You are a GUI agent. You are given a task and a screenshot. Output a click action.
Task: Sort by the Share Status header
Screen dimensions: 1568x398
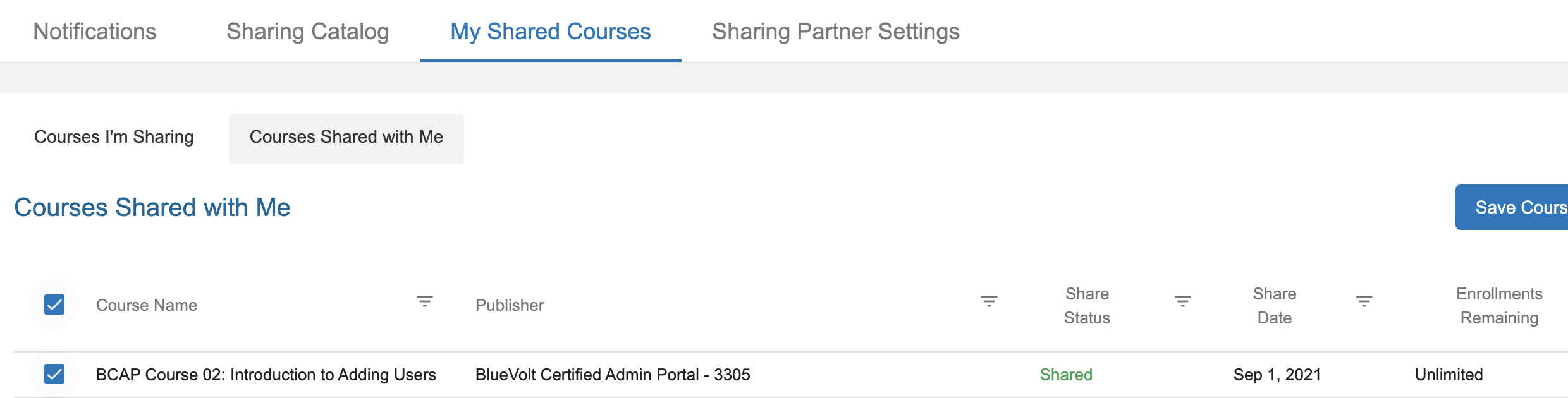(x=1087, y=306)
